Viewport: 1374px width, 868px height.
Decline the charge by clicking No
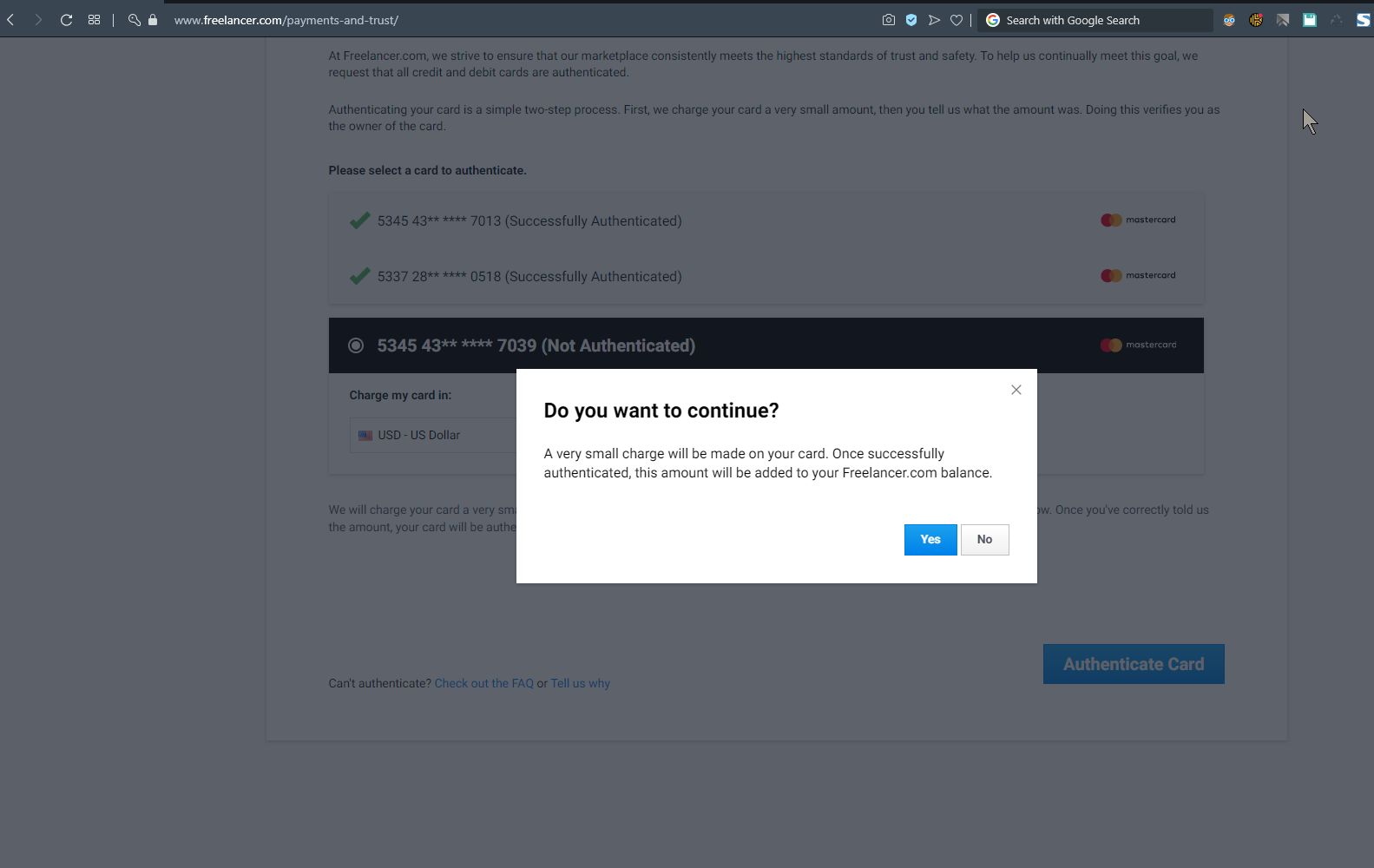984,540
